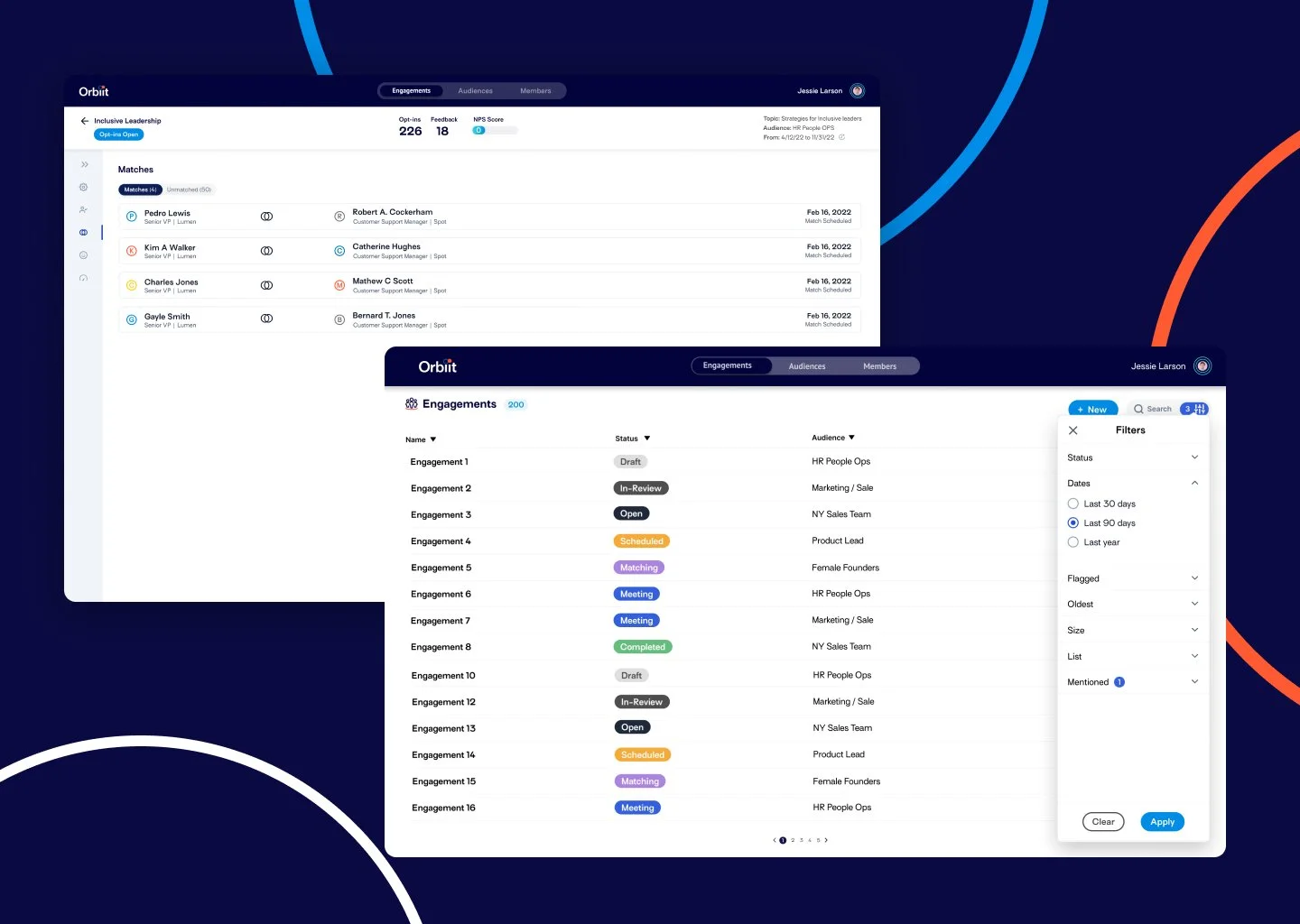Click the Scheduled status of Engagement 4

642,541
